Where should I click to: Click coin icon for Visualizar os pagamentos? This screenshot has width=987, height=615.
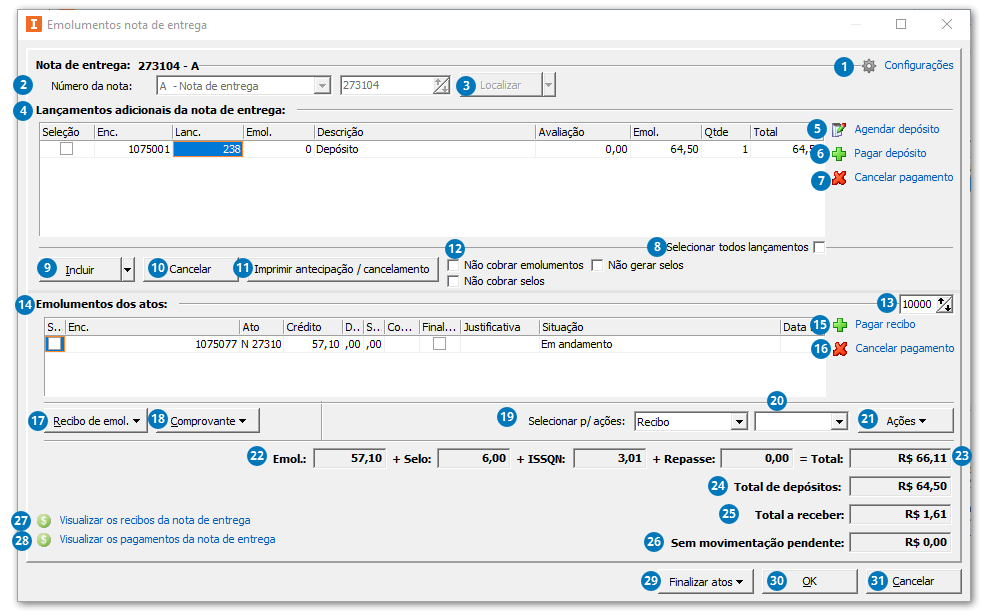44,540
